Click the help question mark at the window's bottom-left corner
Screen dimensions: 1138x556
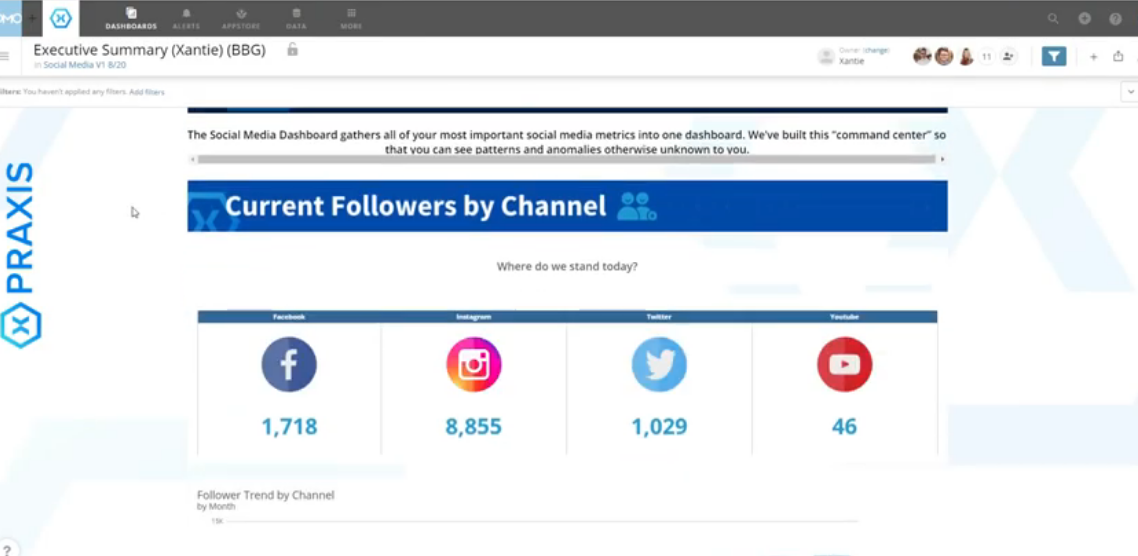7,550
